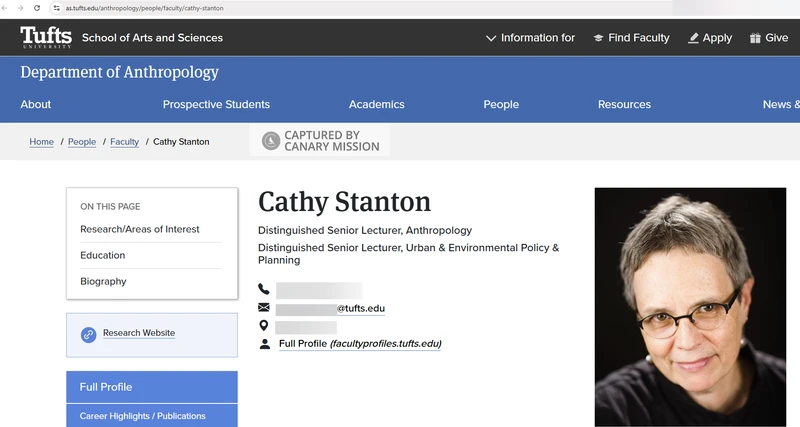Go to Faculty breadcrumb link

click(x=124, y=142)
